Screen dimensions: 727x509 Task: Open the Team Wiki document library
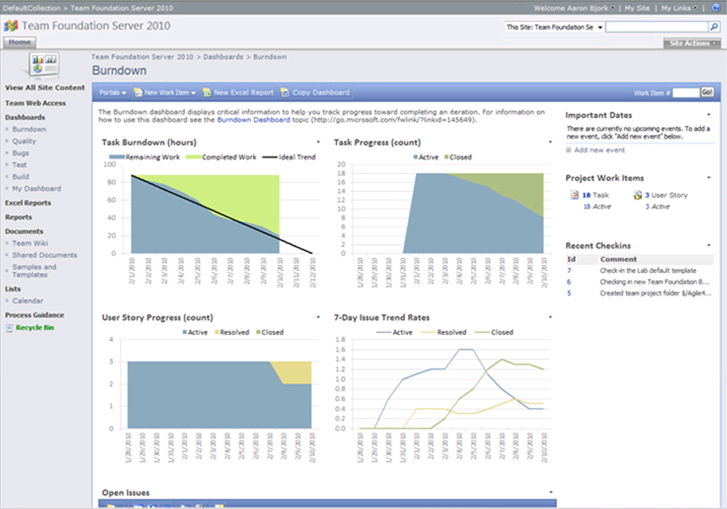30,243
